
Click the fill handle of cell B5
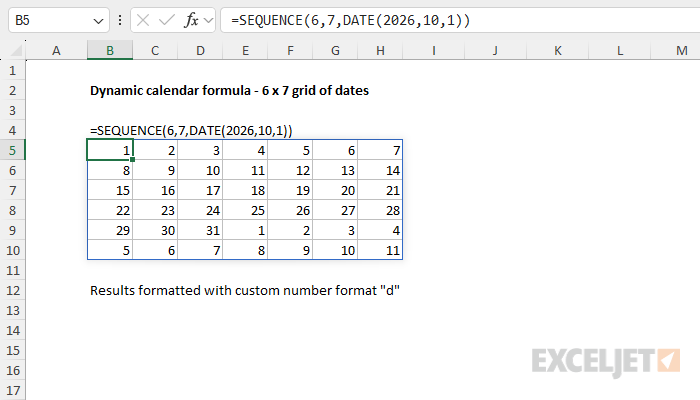133,159
